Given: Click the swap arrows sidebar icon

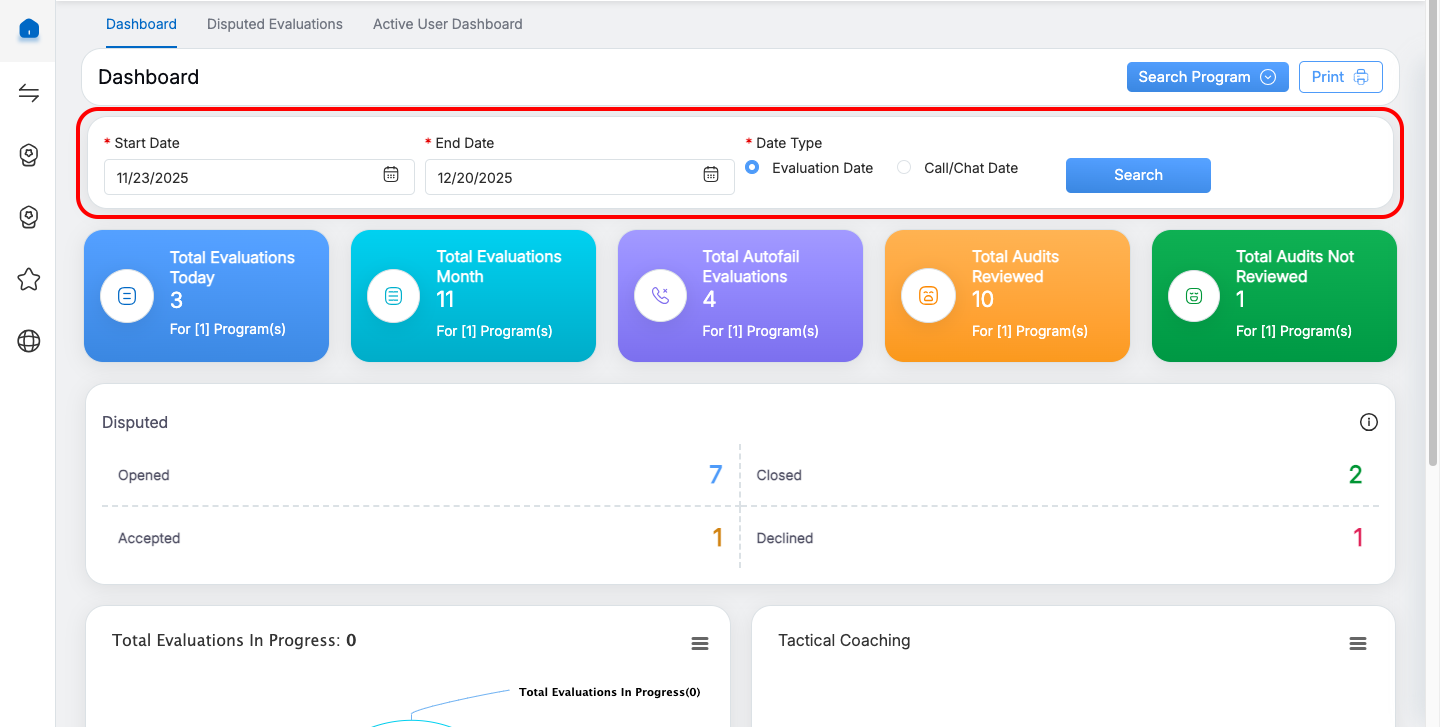Looking at the screenshot, I should (x=29, y=94).
